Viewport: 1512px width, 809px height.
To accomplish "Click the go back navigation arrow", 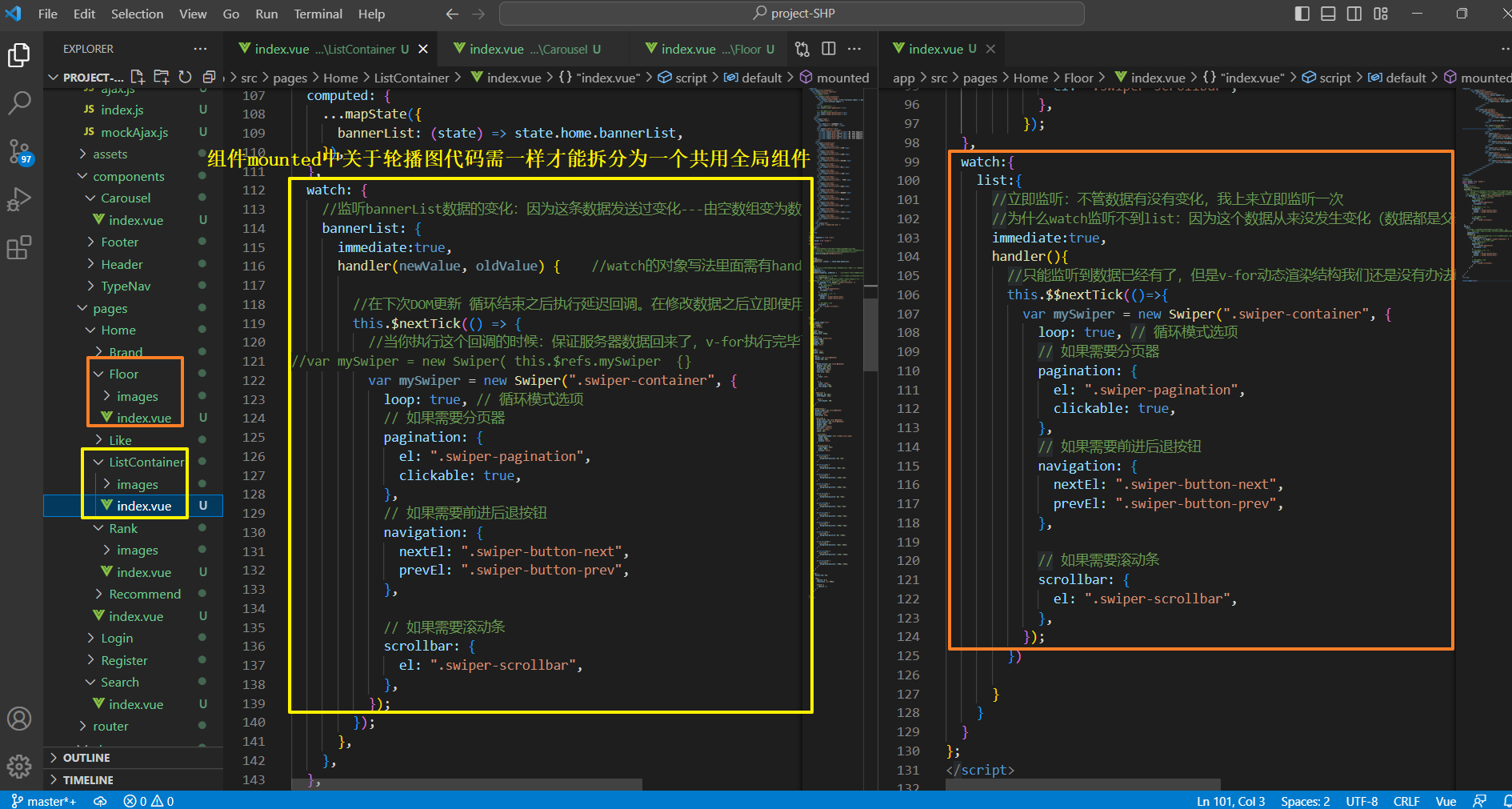I will coord(452,14).
